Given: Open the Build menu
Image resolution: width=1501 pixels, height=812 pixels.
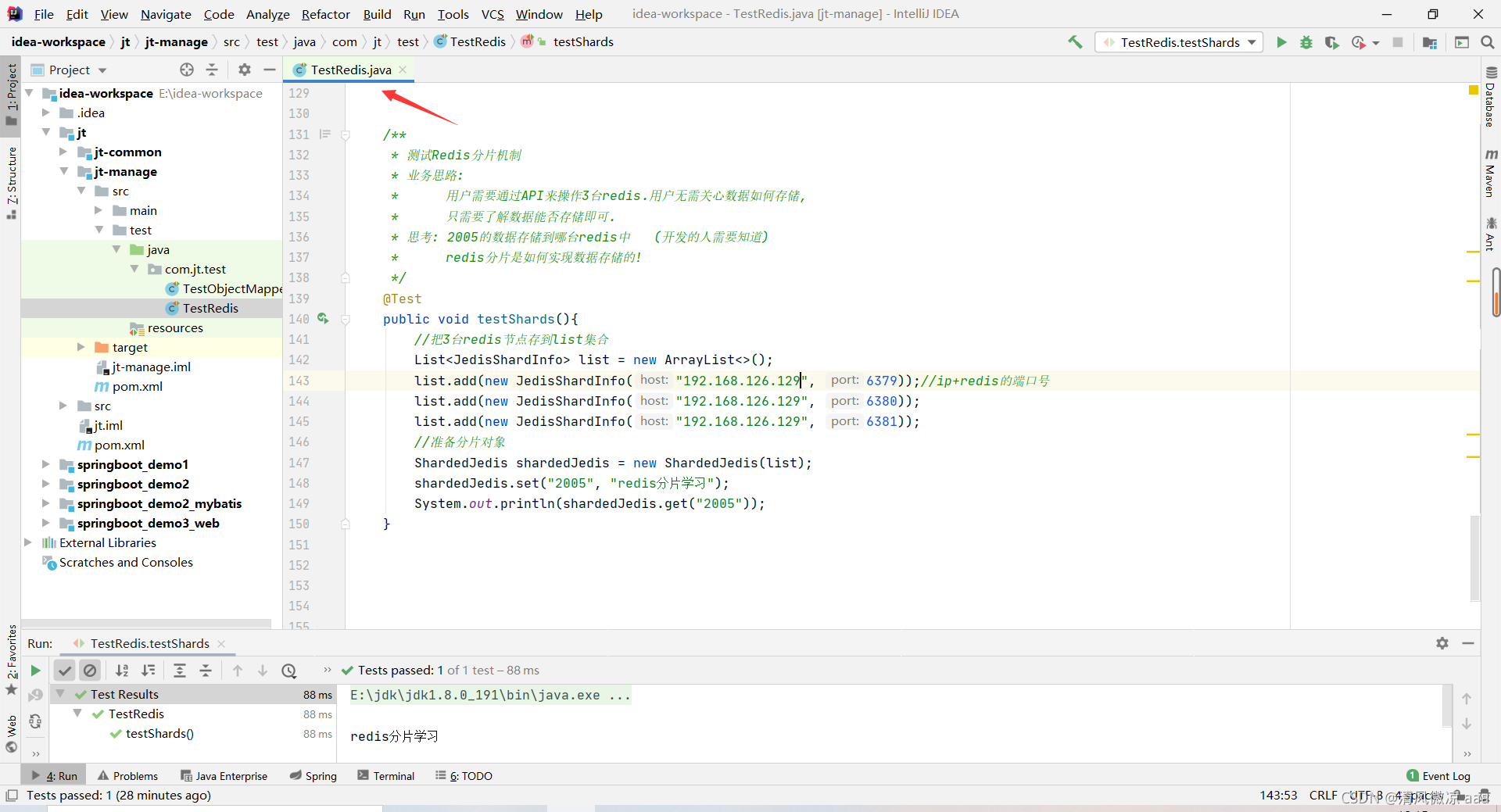Looking at the screenshot, I should pos(377,14).
